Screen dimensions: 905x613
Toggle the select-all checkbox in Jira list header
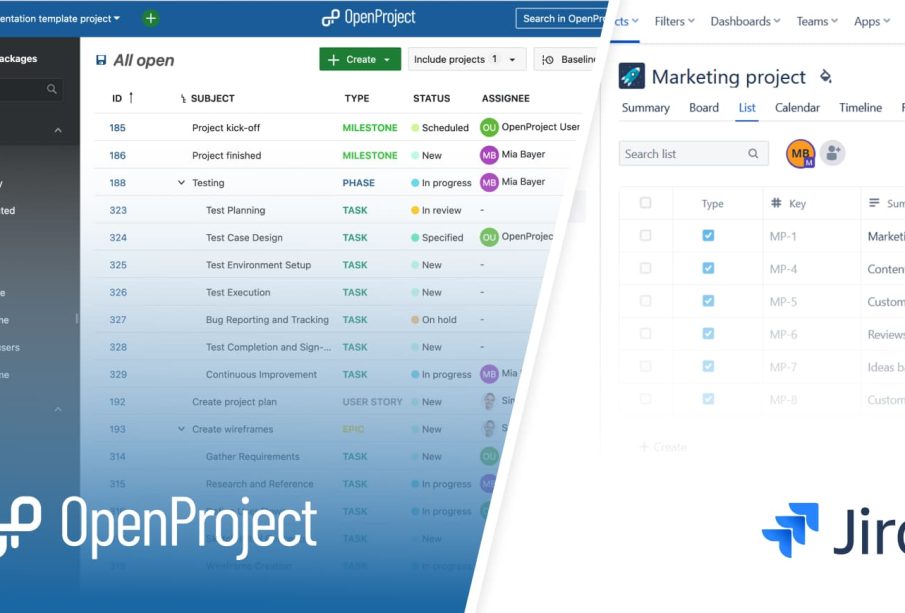(645, 203)
